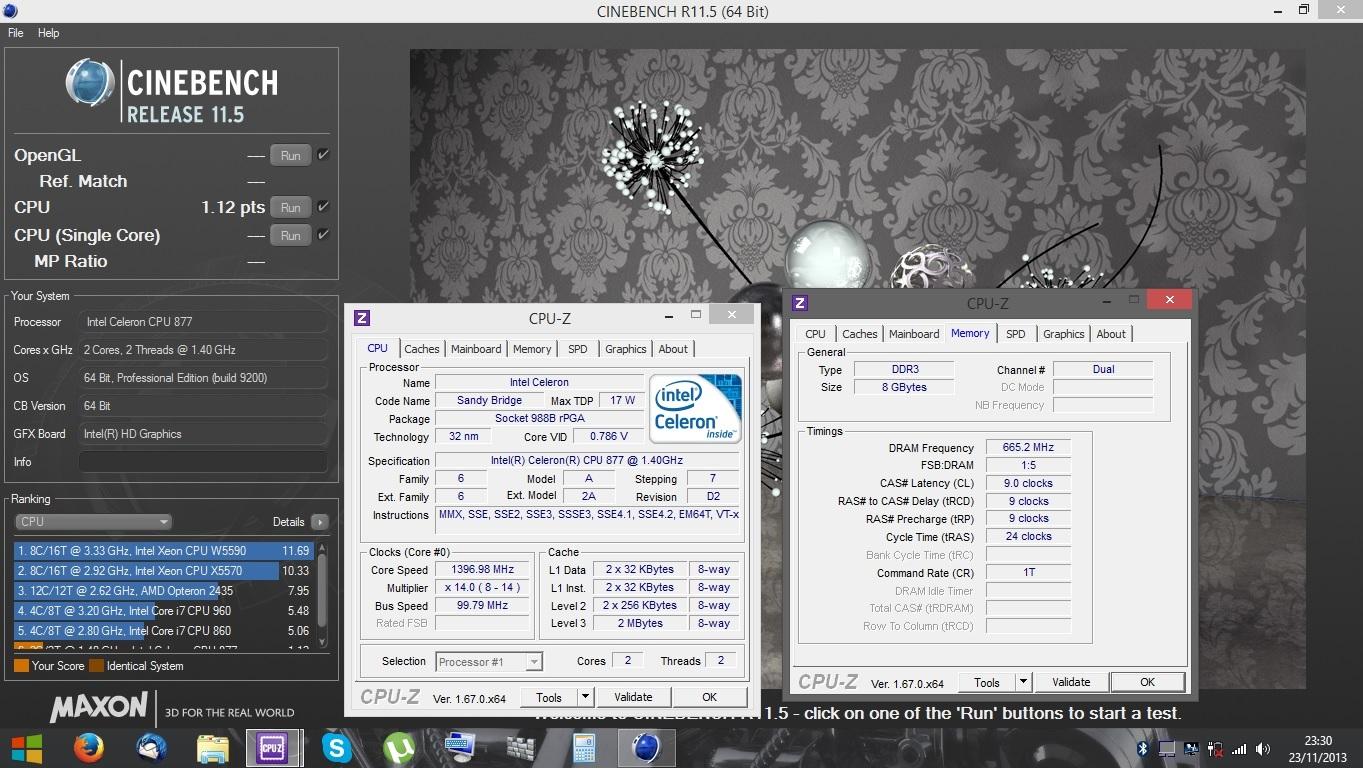Click the Bluetooth tray icon

1142,749
